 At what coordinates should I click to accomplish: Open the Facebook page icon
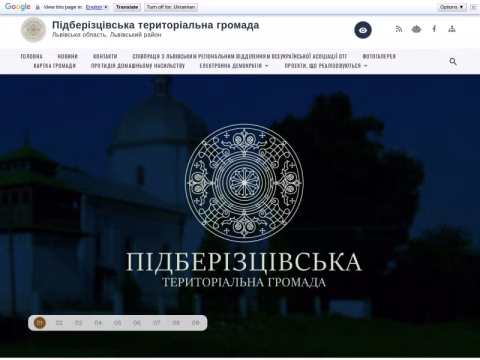click(434, 29)
